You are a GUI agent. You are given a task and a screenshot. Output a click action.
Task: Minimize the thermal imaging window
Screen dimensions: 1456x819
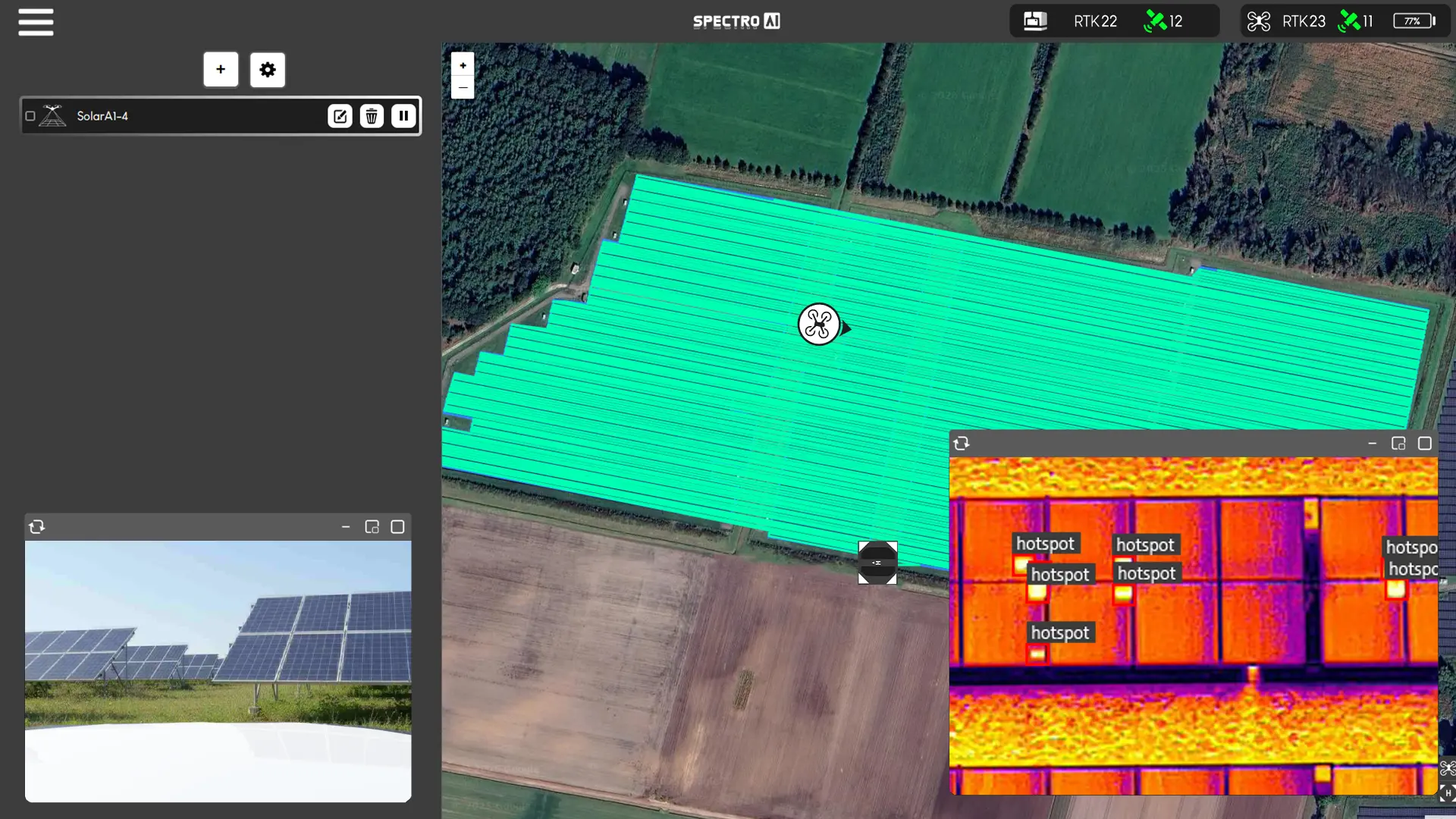click(x=1372, y=444)
